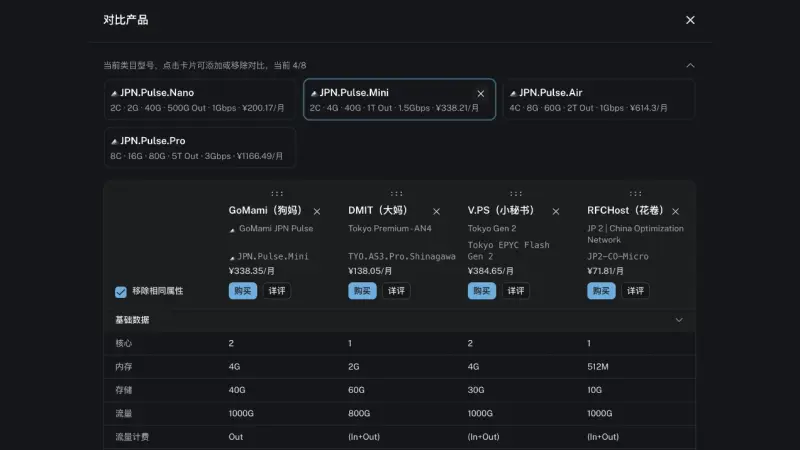Click the drag handle above GoMami column
Image resolution: width=800 pixels, height=450 pixels.
coord(277,193)
